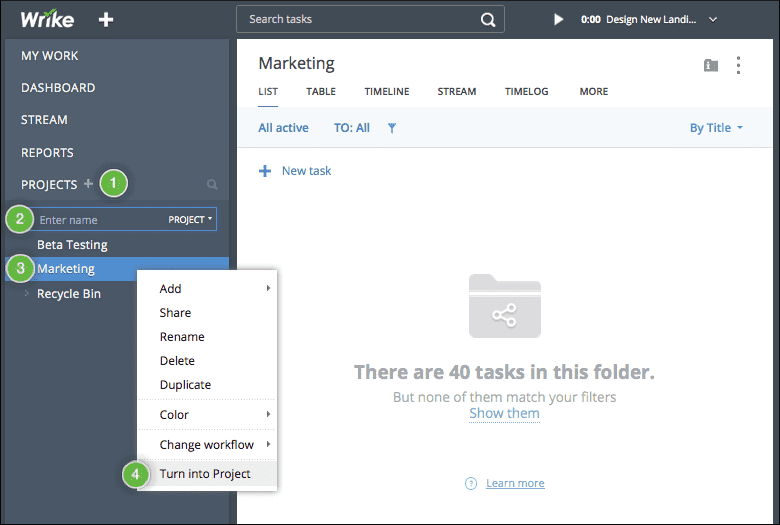Open the By Title sort dropdown
The image size is (780, 525).
pos(716,128)
